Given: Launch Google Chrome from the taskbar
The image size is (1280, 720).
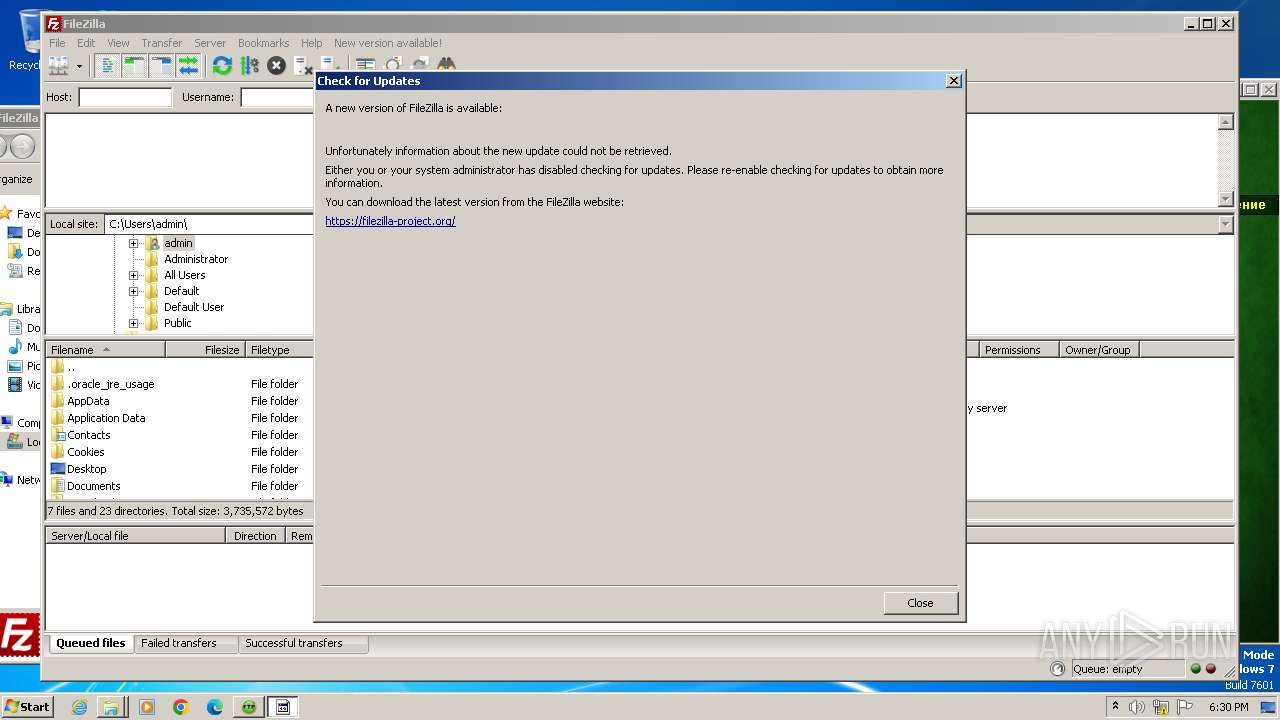Looking at the screenshot, I should click(181, 707).
